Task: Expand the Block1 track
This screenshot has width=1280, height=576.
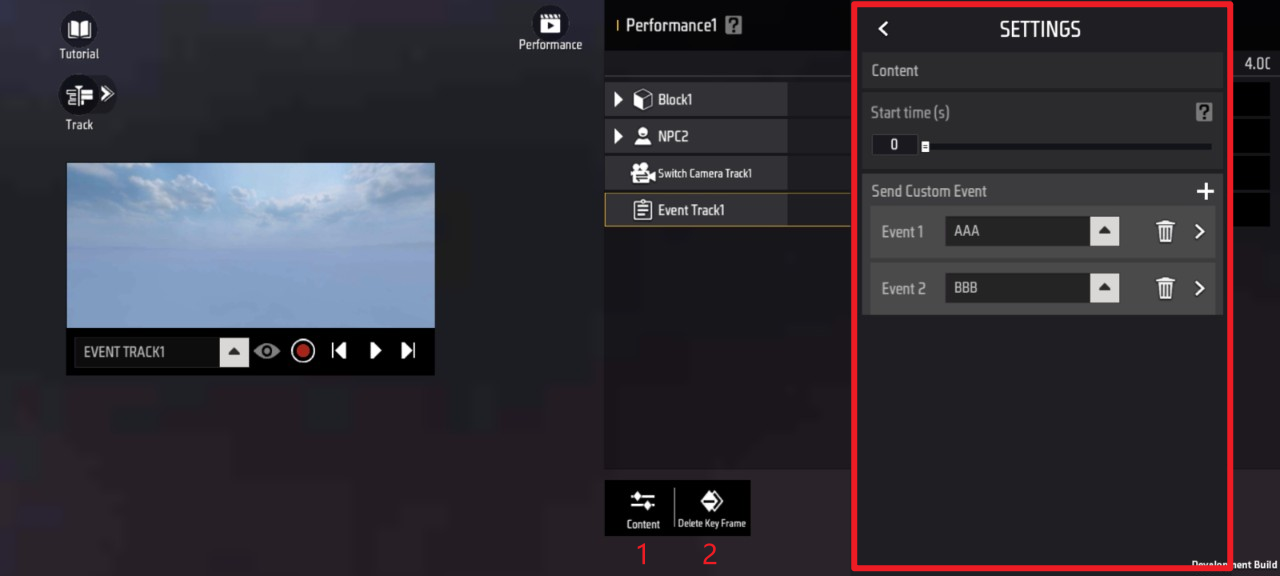Action: coord(618,100)
